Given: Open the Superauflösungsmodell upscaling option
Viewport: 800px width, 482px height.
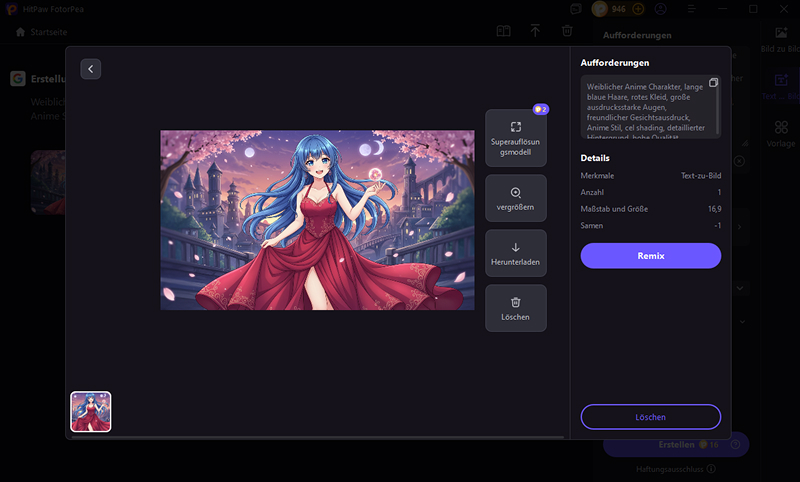Looking at the screenshot, I should pyautogui.click(x=515, y=137).
